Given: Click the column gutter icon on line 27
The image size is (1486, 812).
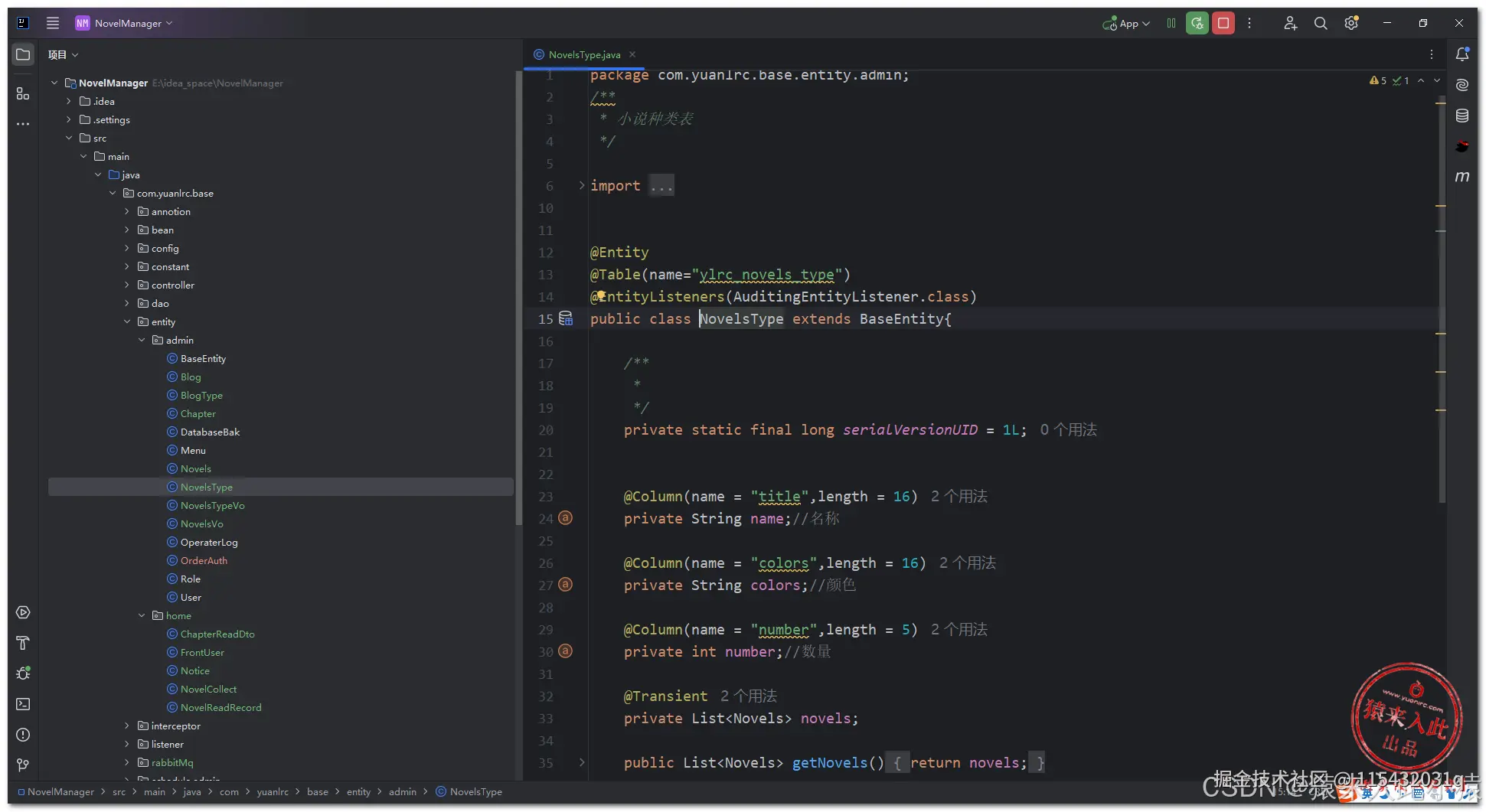Looking at the screenshot, I should pyautogui.click(x=565, y=585).
